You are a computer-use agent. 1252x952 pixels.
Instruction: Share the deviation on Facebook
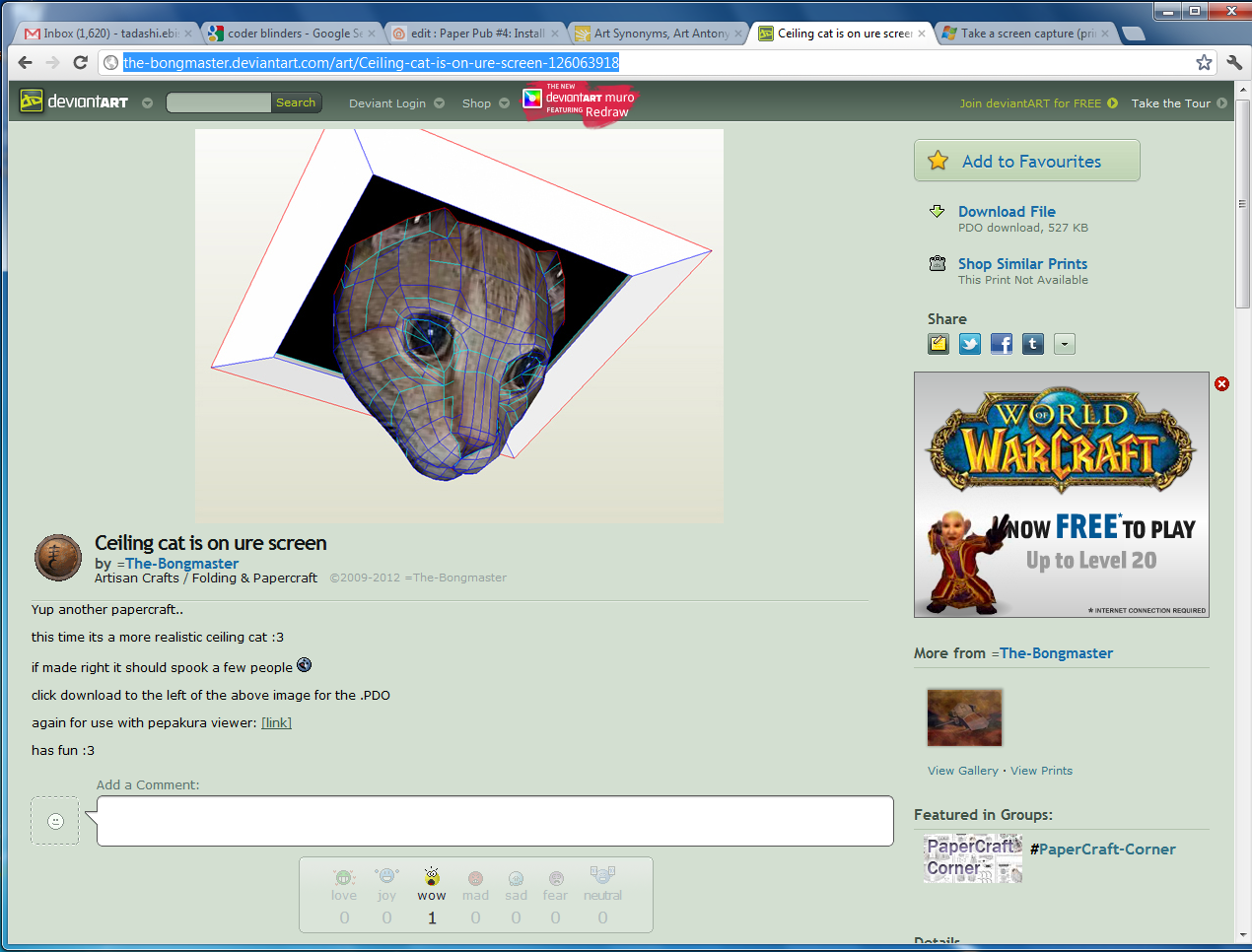[1002, 344]
